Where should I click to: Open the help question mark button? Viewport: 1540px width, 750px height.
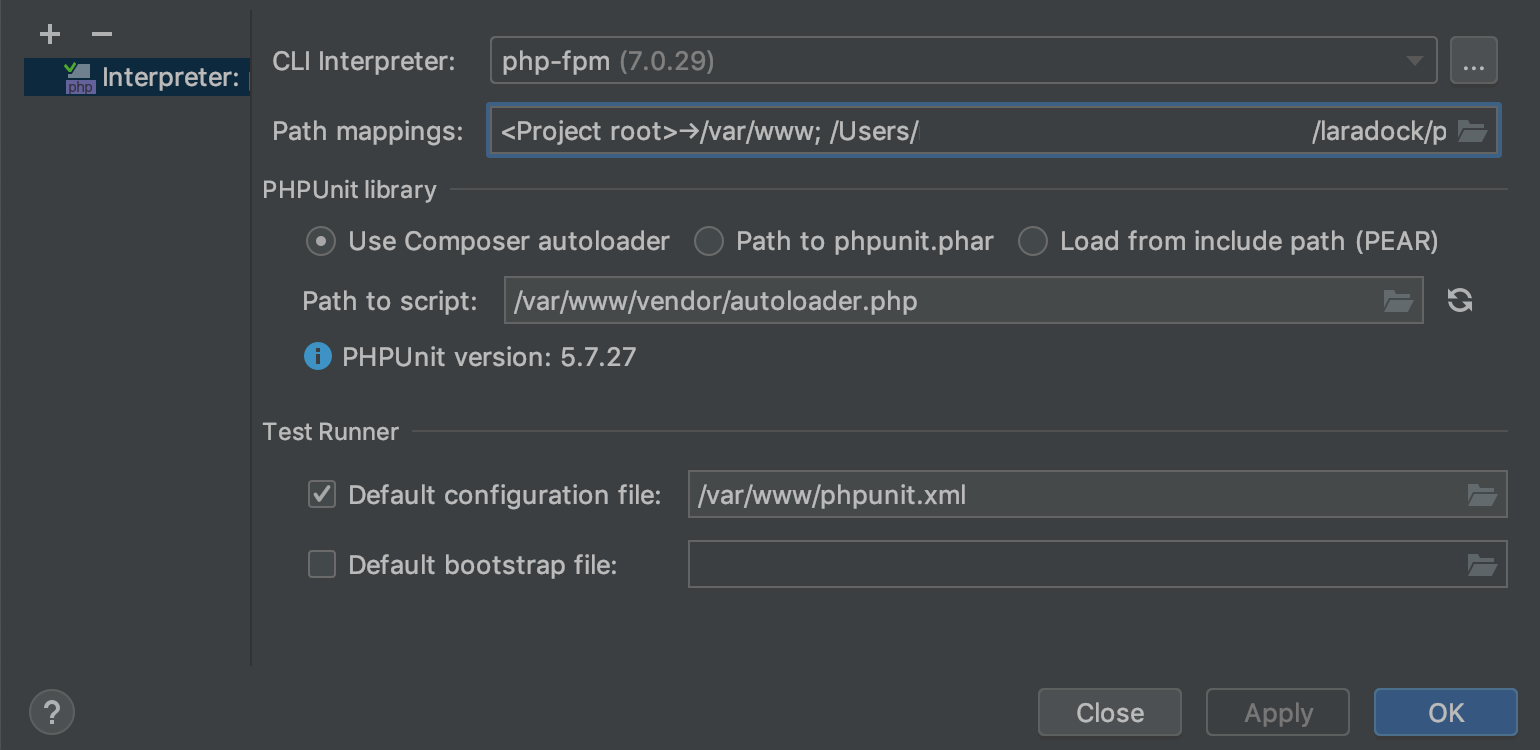click(52, 712)
